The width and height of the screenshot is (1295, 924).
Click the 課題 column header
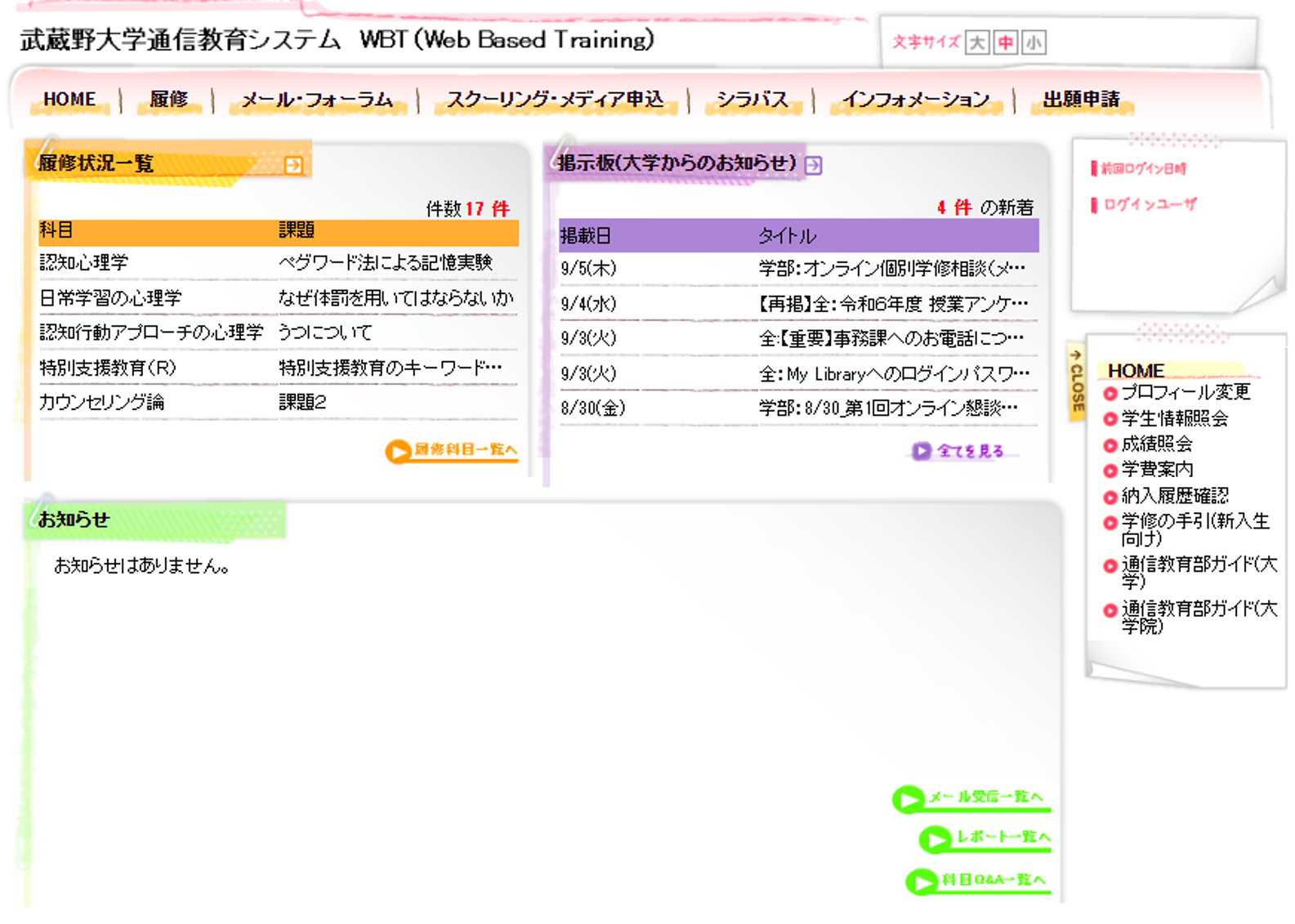(x=297, y=231)
